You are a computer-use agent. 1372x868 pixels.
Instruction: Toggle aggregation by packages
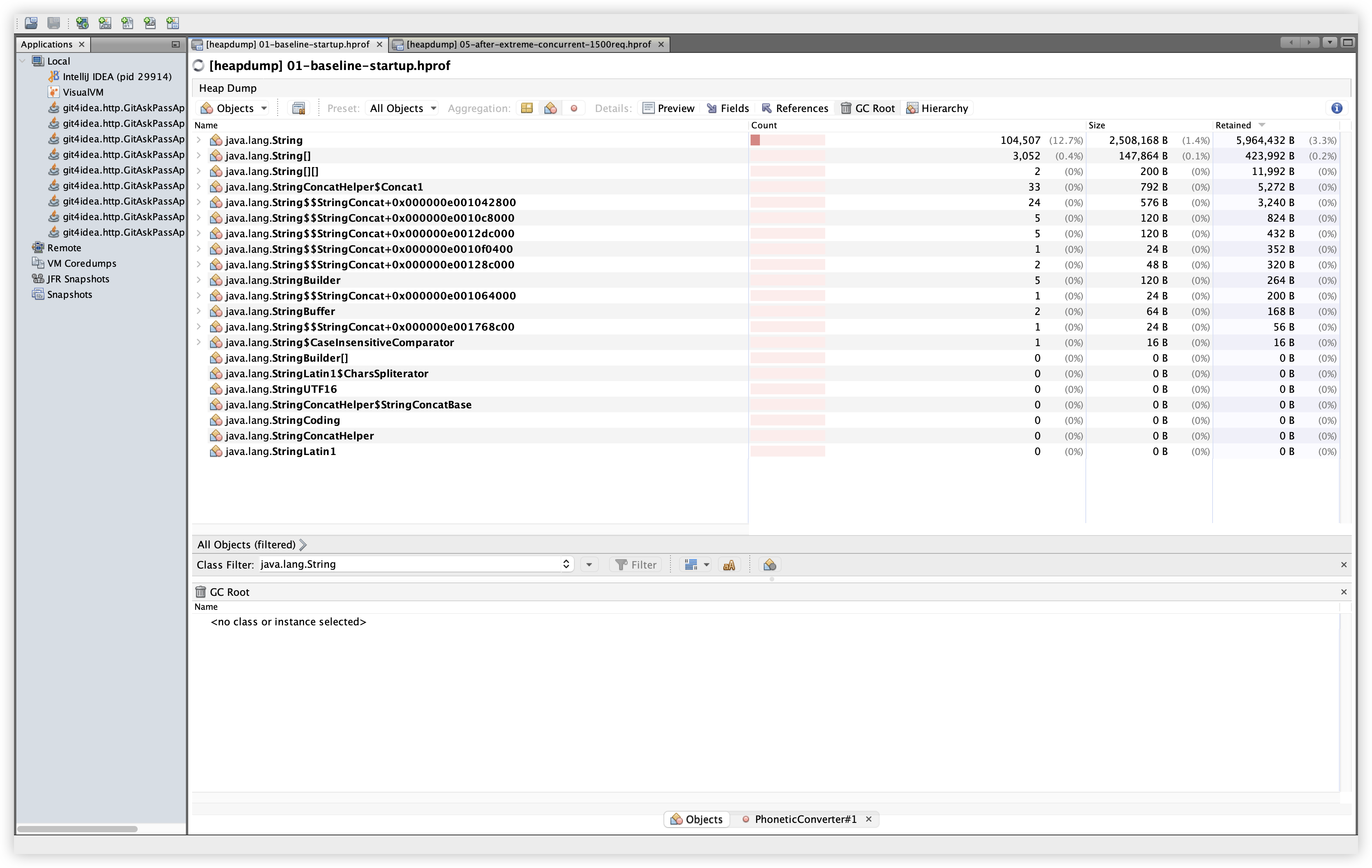click(527, 108)
